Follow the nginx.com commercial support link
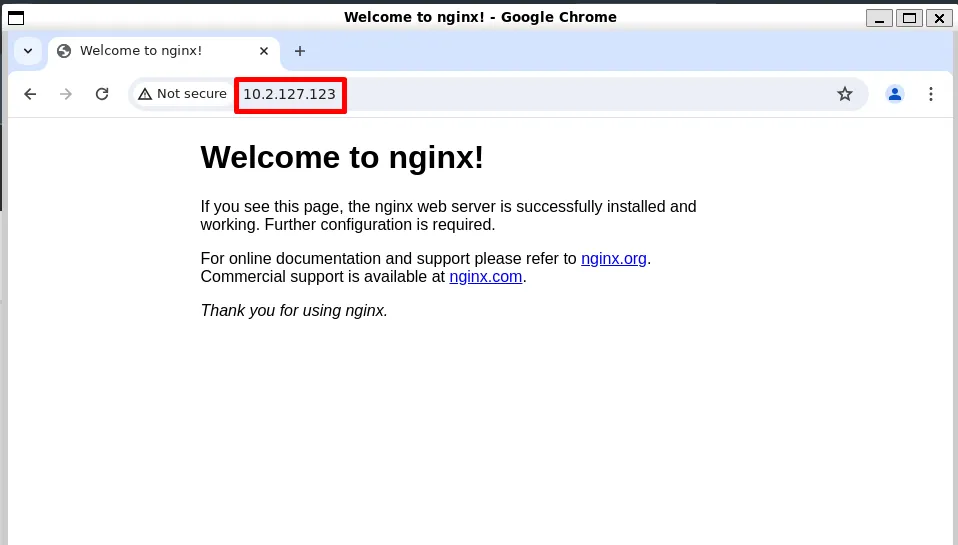This screenshot has width=958, height=545. tap(485, 277)
